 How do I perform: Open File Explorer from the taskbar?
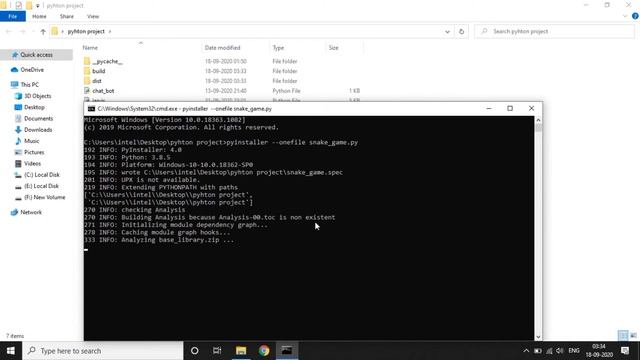click(x=241, y=351)
